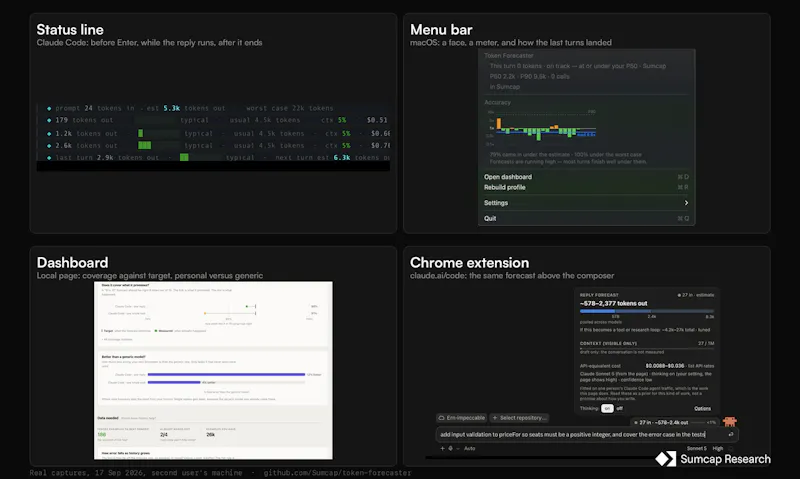Viewport: 800px width, 479px height.
Task: Expand Settings submenu chevron arrow
Action: click(686, 203)
